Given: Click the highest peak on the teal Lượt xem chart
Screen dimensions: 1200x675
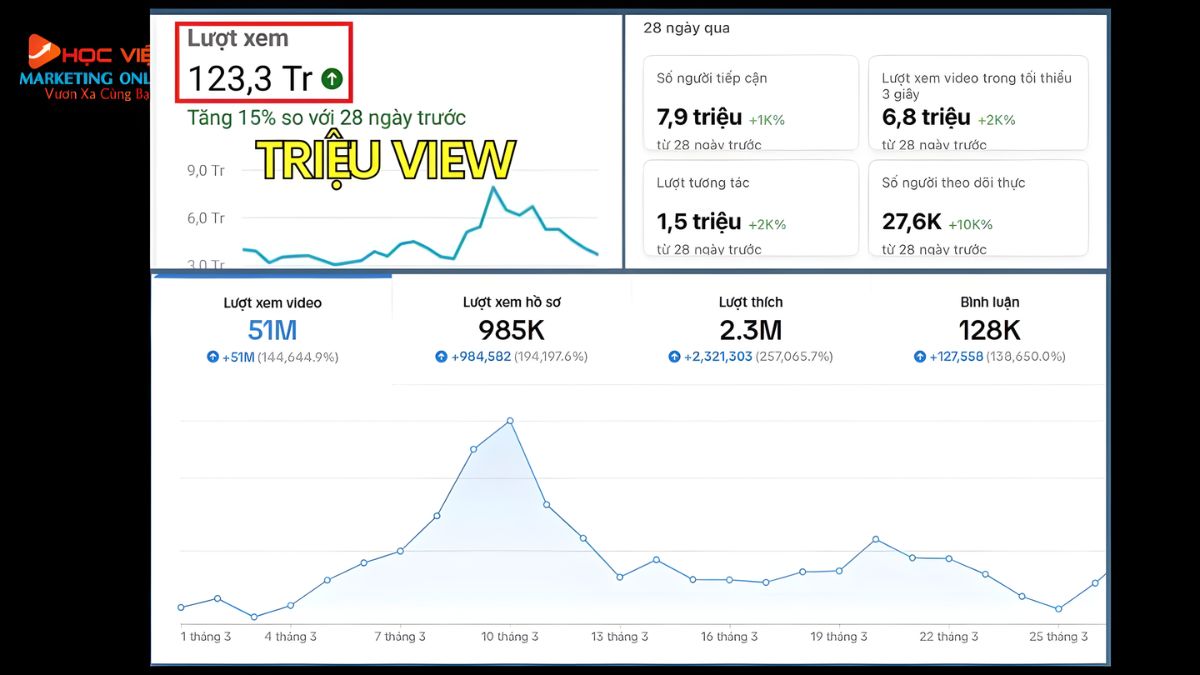Looking at the screenshot, I should point(493,188).
